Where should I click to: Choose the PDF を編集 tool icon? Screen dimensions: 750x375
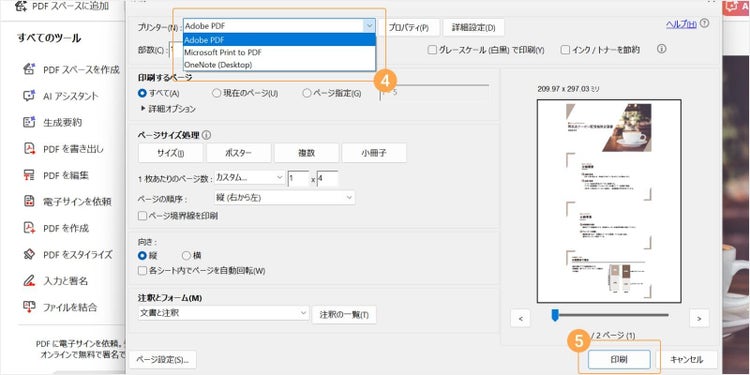[x=29, y=175]
